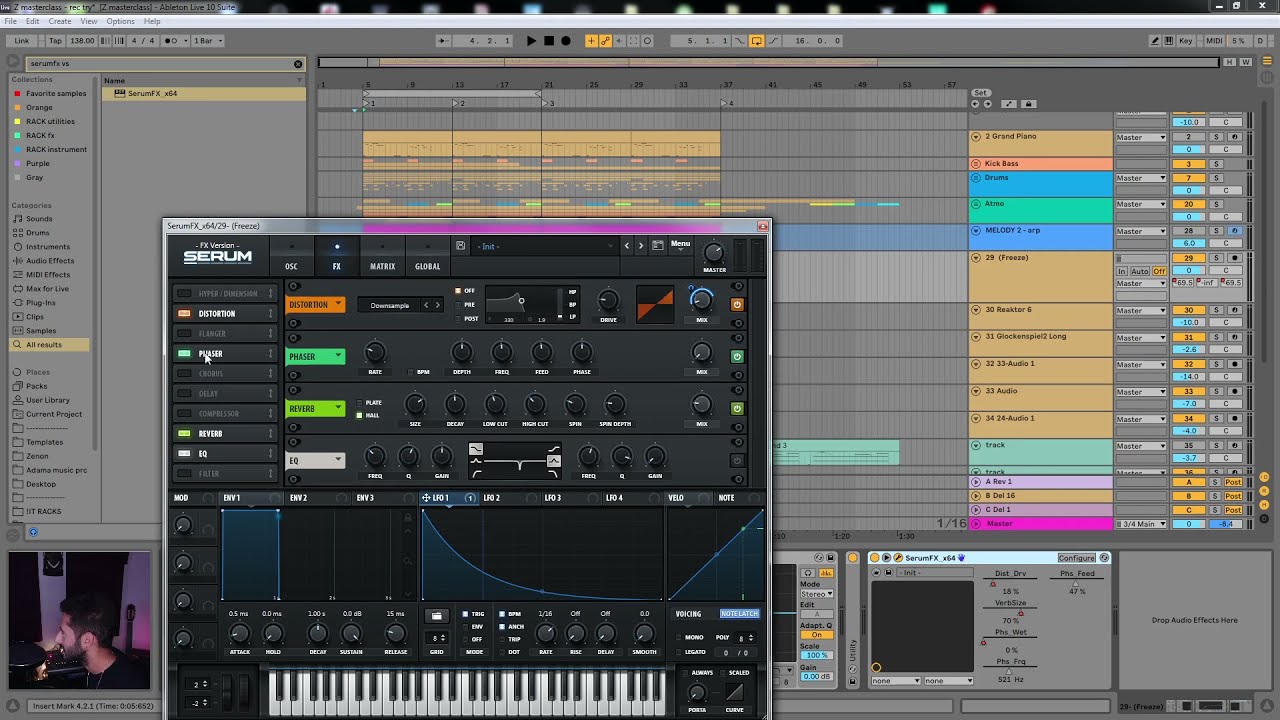The height and width of the screenshot is (720, 1280).
Task: Open the 3/4 Main output dropdown
Action: click(1141, 523)
